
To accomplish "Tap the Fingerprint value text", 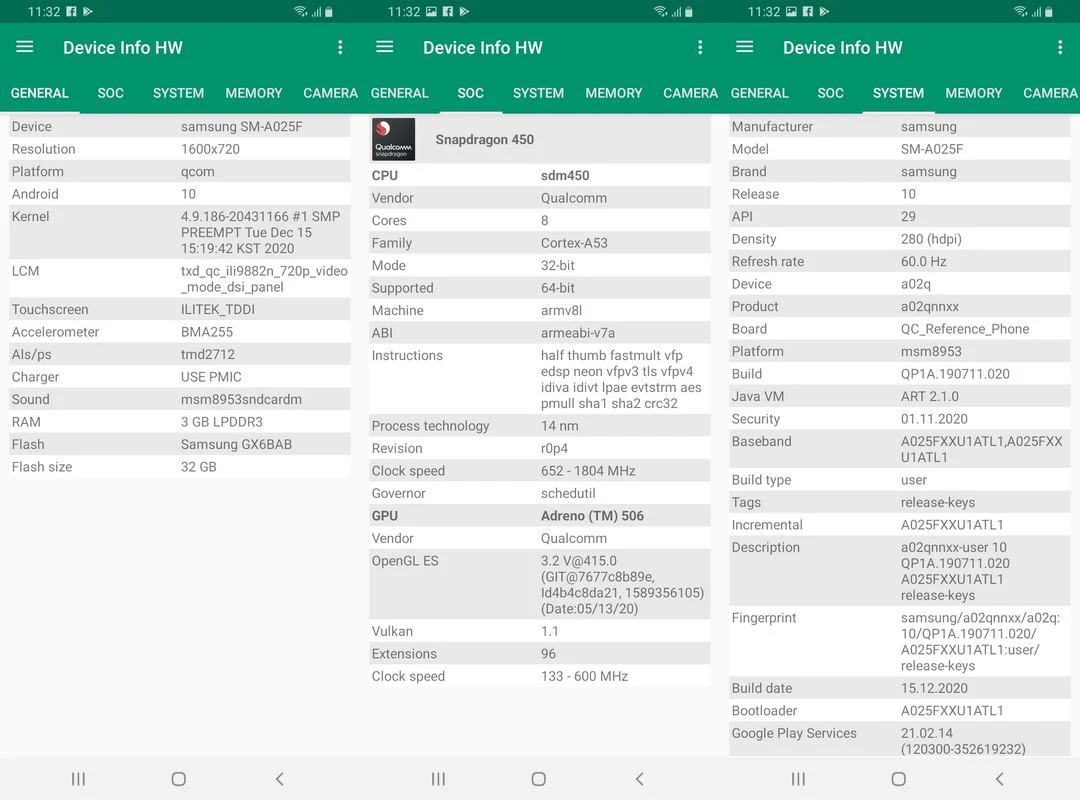I will [x=980, y=642].
